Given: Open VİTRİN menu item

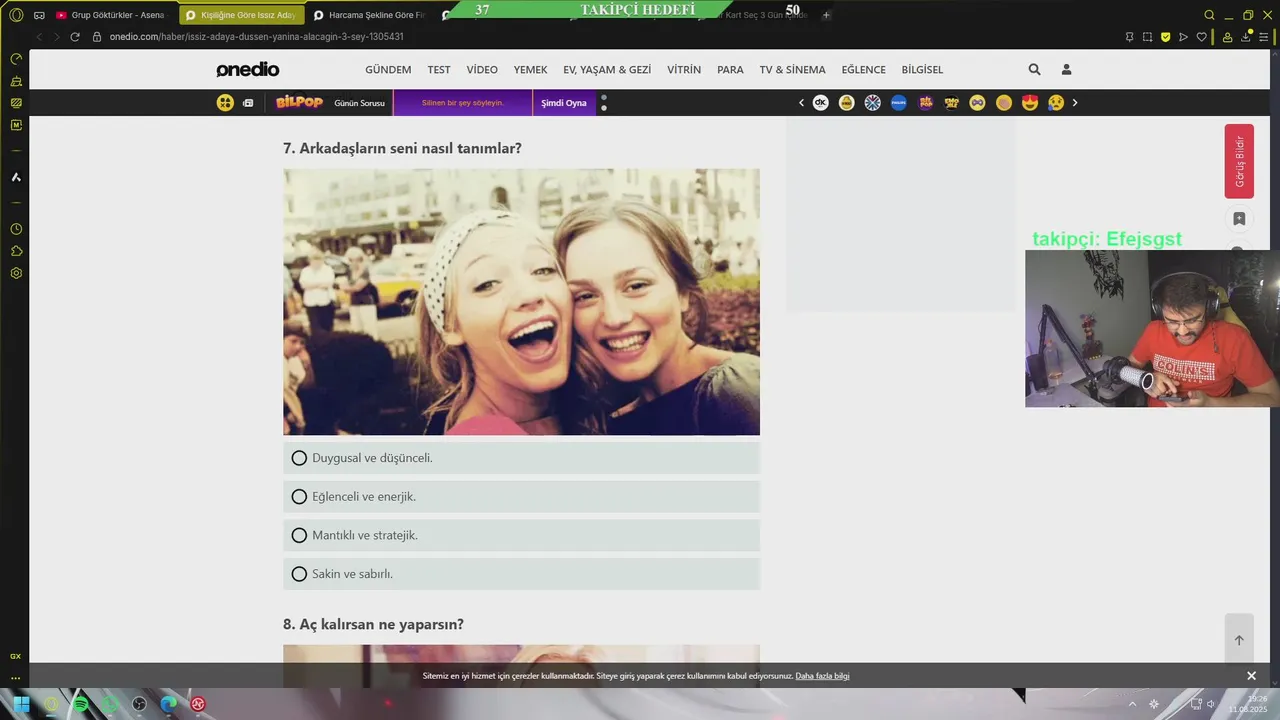Looking at the screenshot, I should 684,70.
